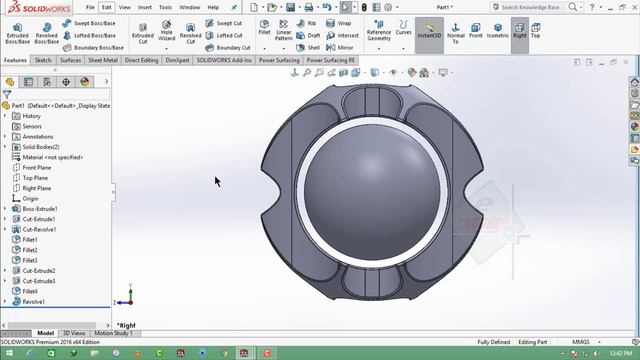This screenshot has width=640, height=360.
Task: Open the Hole Wizard tool
Action: coord(167,30)
